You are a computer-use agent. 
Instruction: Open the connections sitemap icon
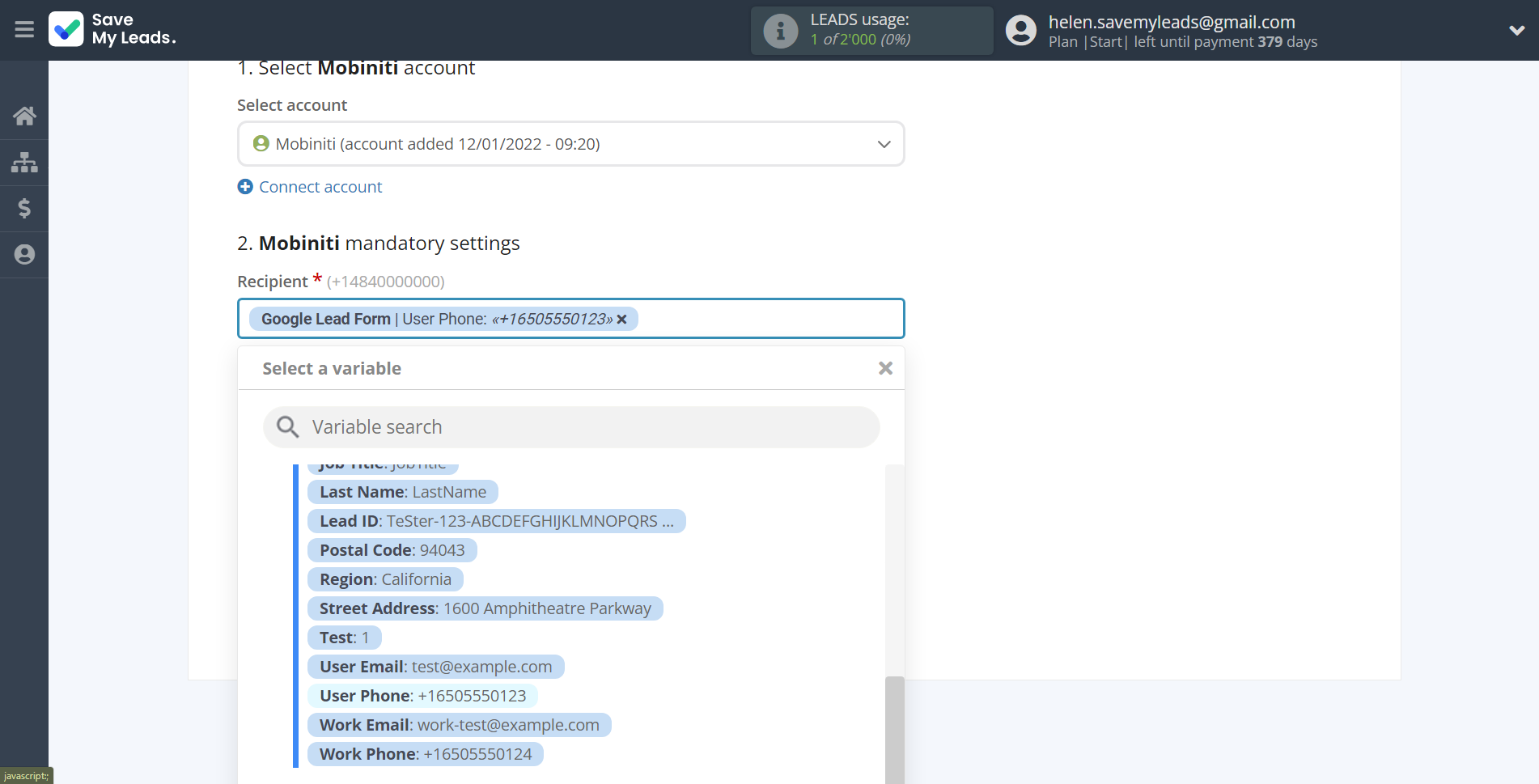24,163
